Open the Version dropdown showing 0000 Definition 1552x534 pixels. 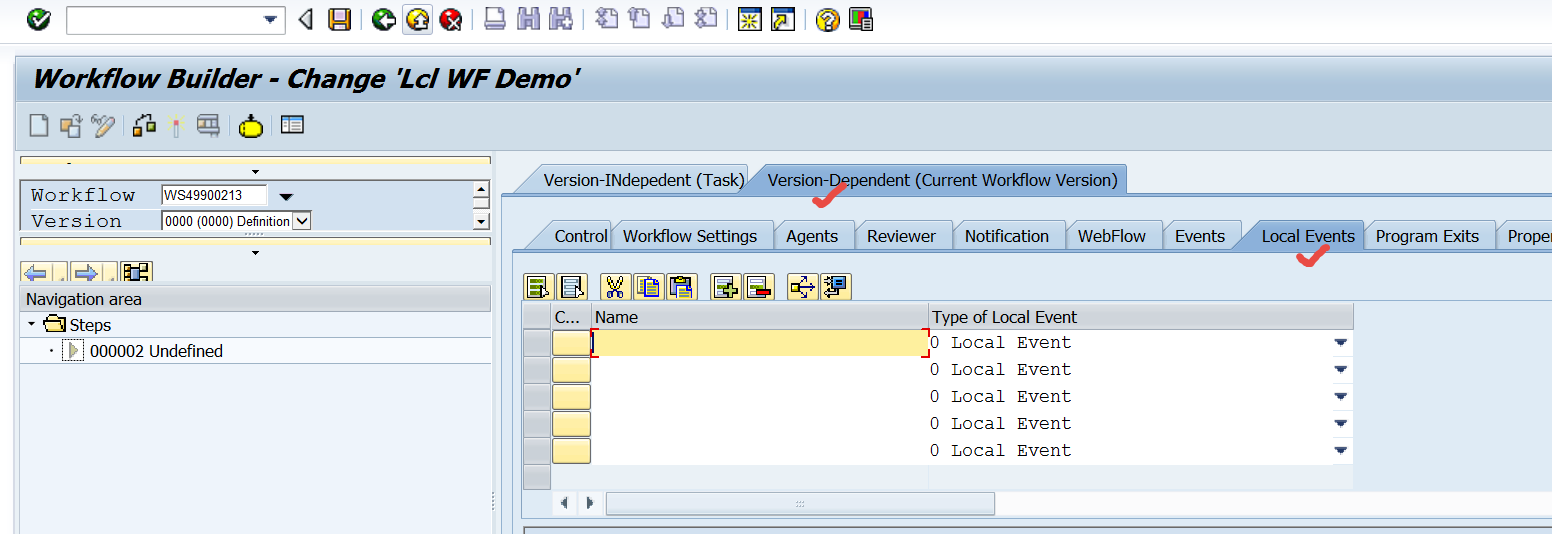click(x=301, y=221)
